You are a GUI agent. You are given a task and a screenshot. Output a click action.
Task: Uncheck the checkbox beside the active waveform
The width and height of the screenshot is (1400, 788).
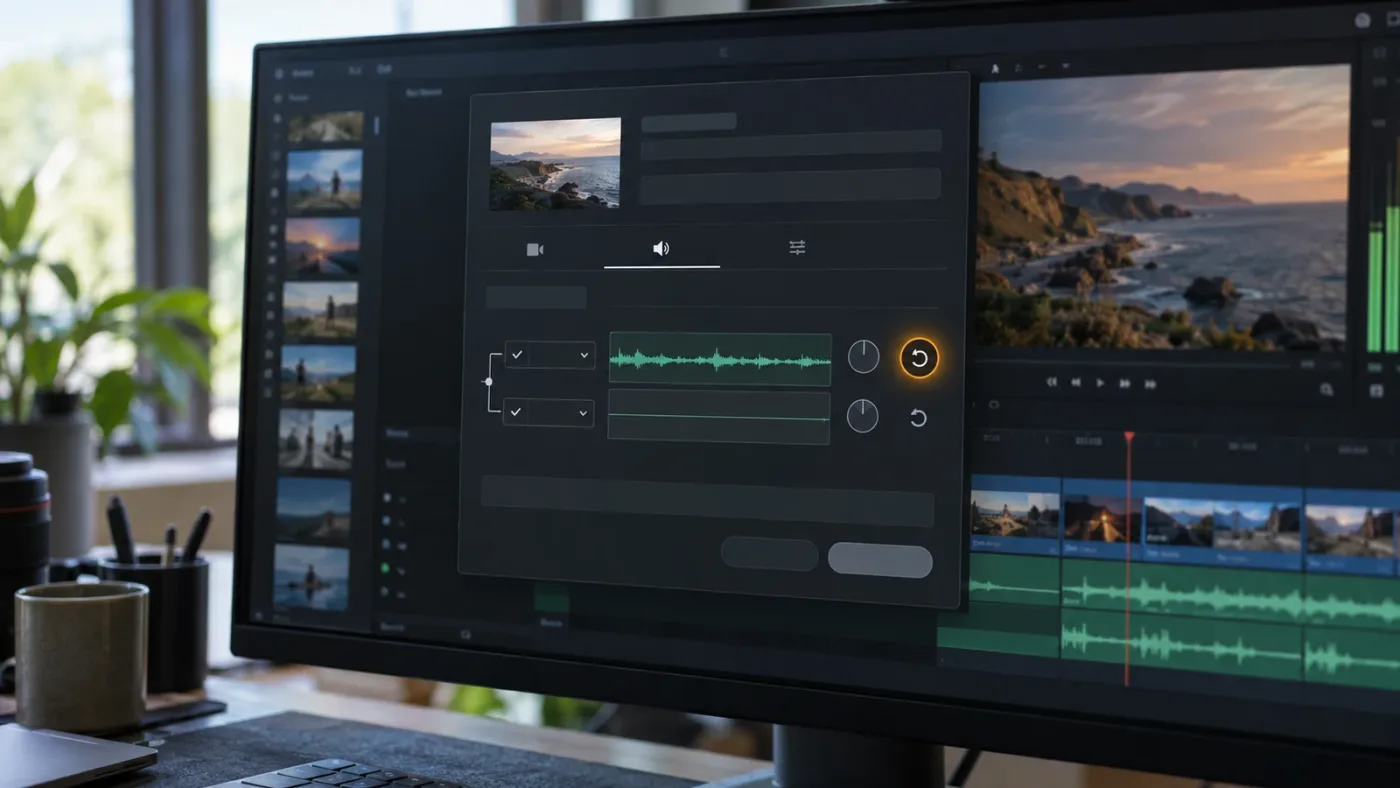tap(518, 355)
